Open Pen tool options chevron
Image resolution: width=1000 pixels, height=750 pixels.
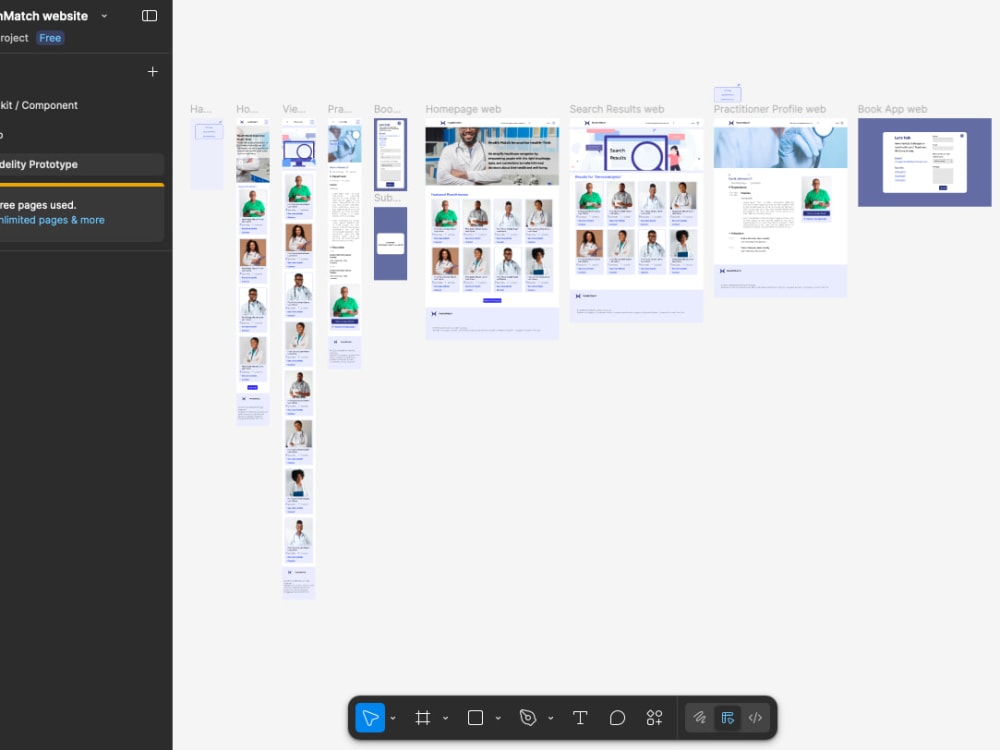pos(550,718)
